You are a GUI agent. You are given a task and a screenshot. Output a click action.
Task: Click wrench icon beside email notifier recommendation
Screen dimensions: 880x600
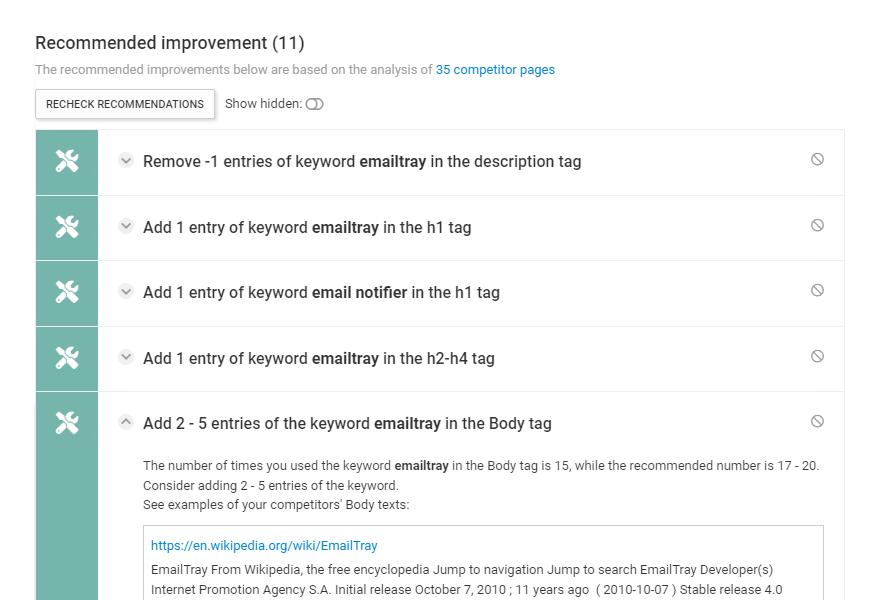pyautogui.click(x=67, y=292)
